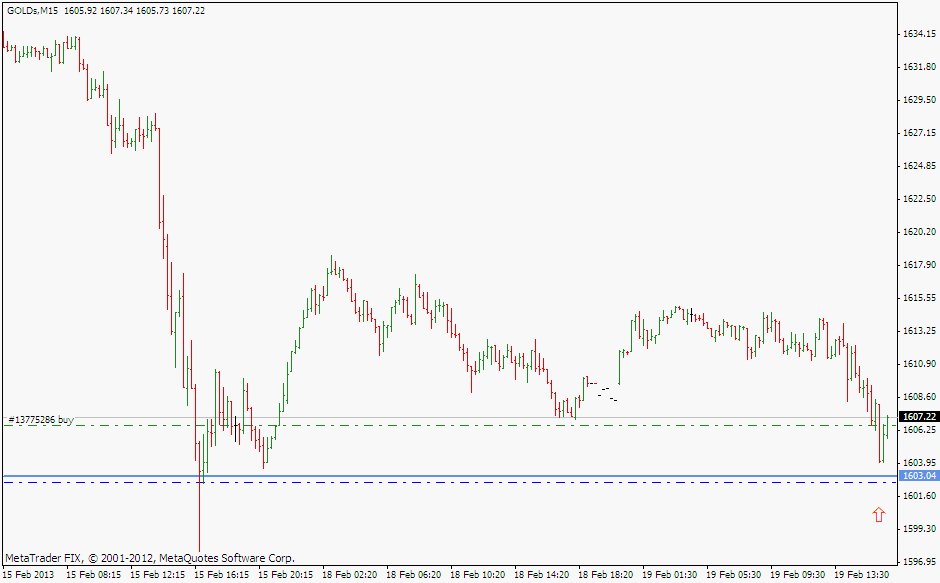Select 1596.95 on the price scale
This screenshot has width=940, height=583.
click(918, 560)
